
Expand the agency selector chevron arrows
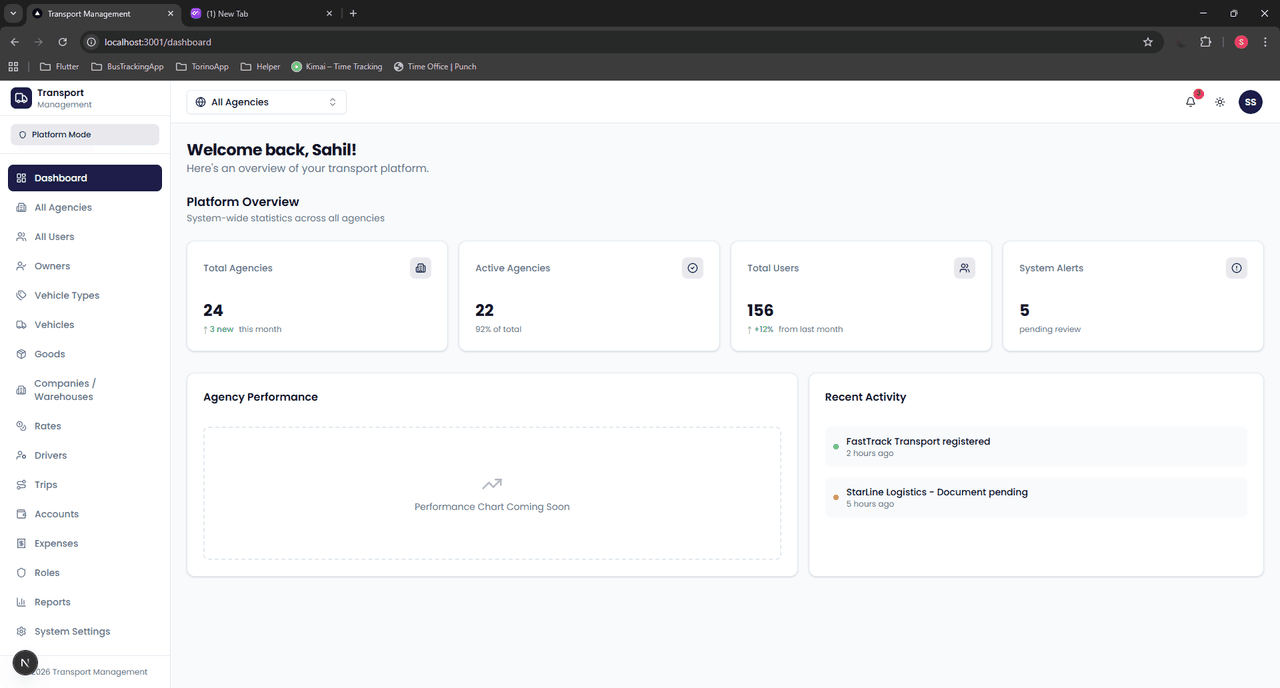pos(333,102)
